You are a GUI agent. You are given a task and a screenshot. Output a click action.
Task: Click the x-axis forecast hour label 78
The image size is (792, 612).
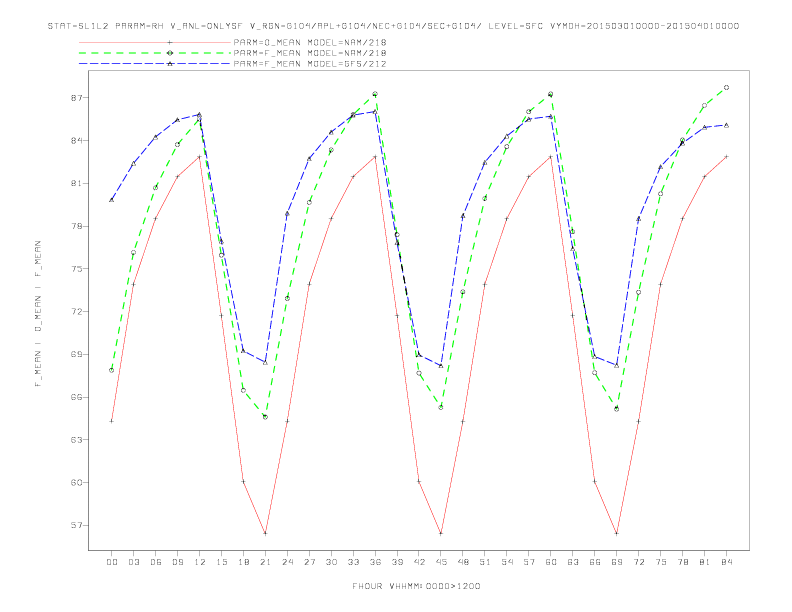(682, 562)
